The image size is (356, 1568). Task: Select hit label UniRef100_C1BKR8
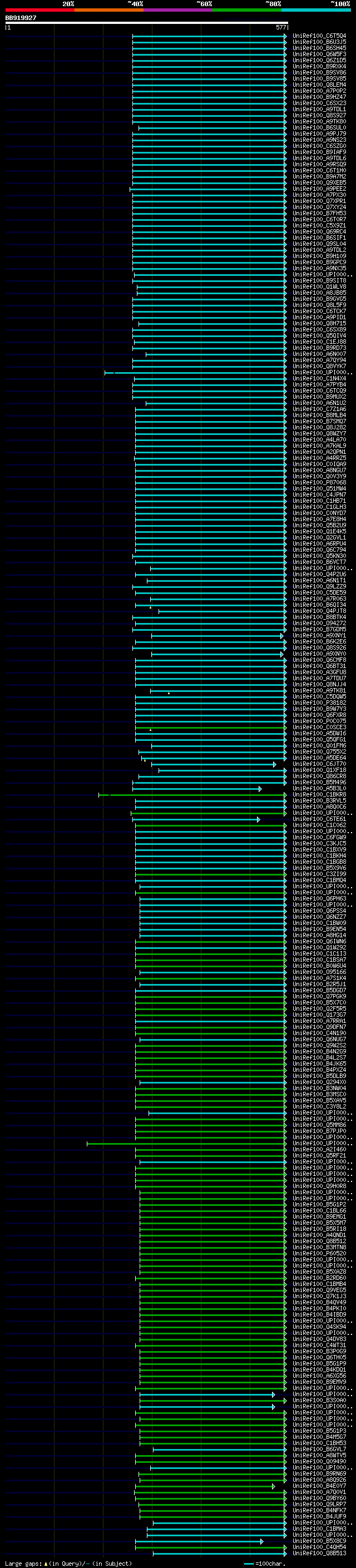(319, 794)
